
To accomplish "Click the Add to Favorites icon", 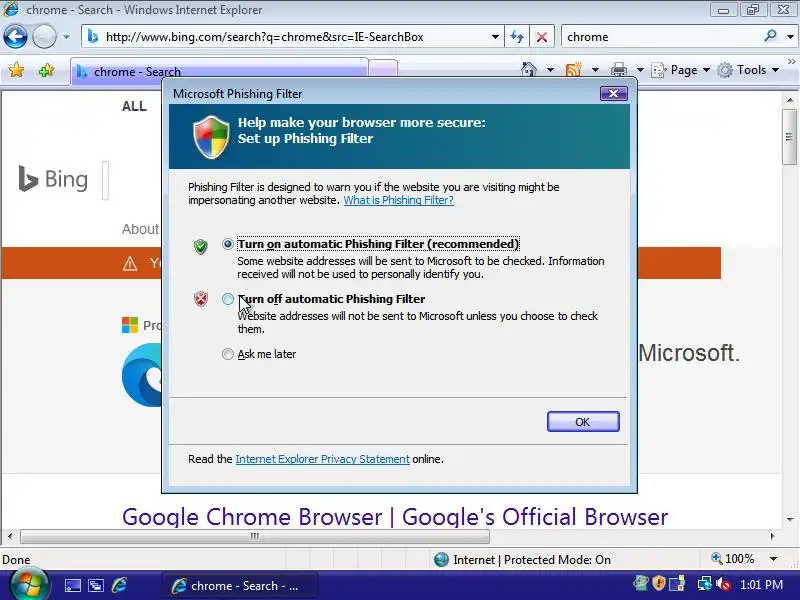I will [46, 70].
